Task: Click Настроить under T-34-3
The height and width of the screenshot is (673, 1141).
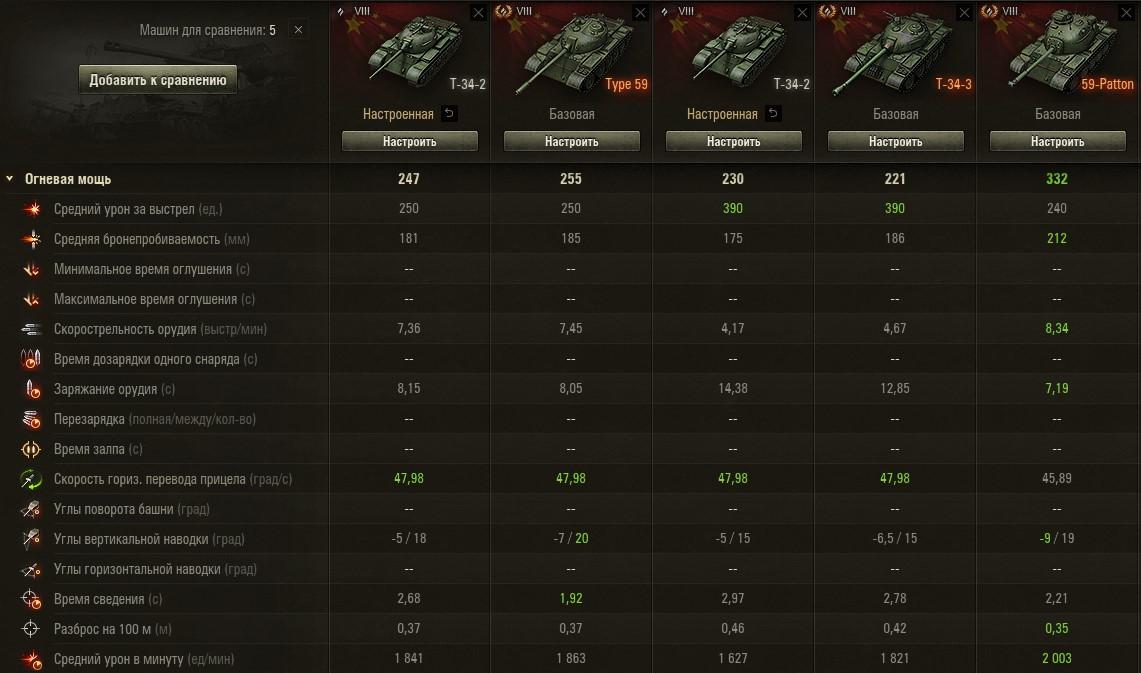Action: (895, 141)
